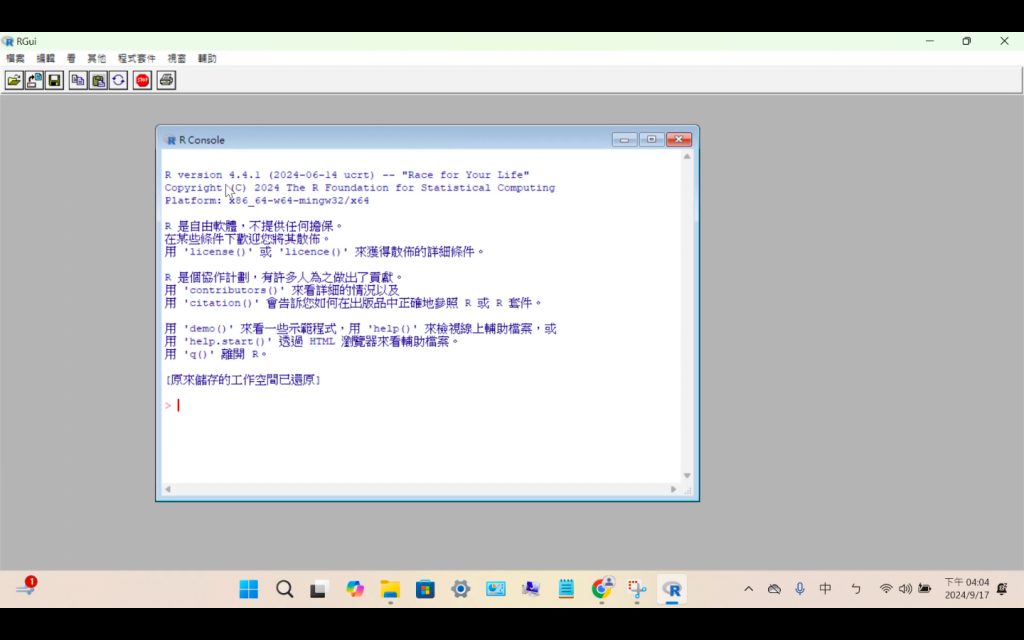Click the Wi-Fi network tray icon
The width and height of the screenshot is (1024, 640).
coord(886,589)
